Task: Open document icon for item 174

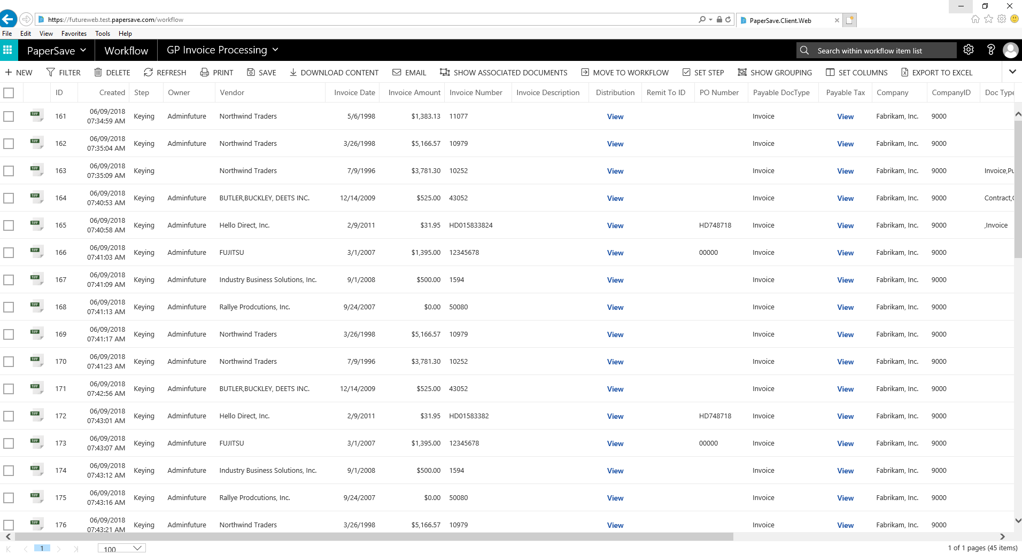Action: [36, 470]
